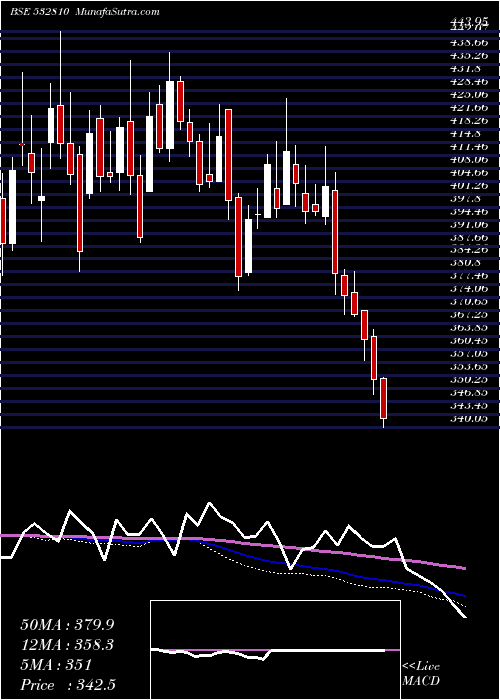Click the 401.26 price axis label
The image size is (500, 700).
(x=467, y=185)
